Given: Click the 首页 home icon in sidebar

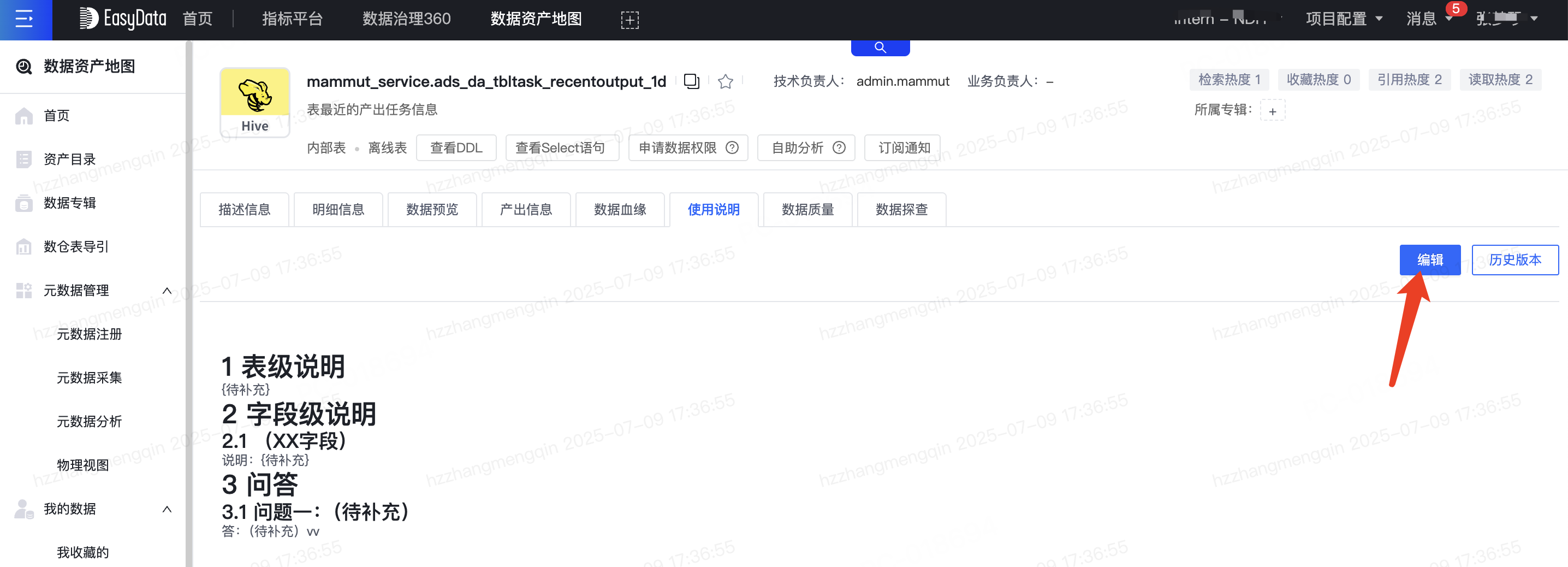Looking at the screenshot, I should tap(23, 116).
